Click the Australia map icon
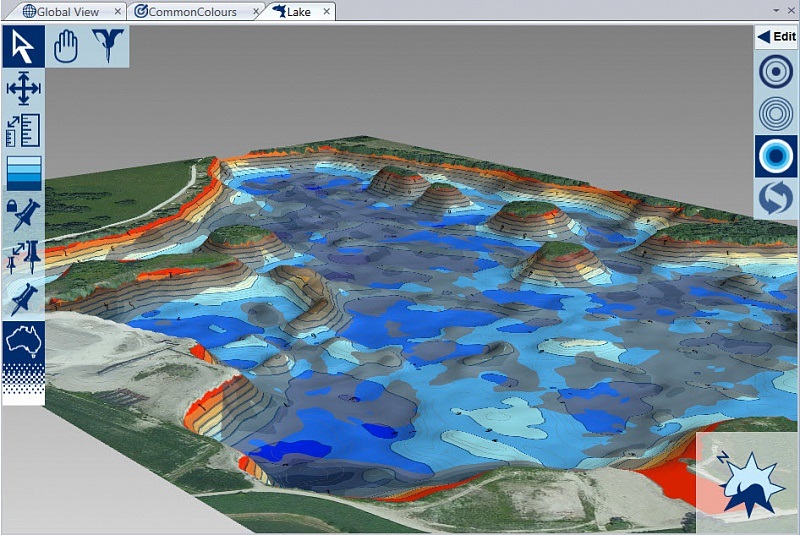Screen dimensions: 800x535 23,342
